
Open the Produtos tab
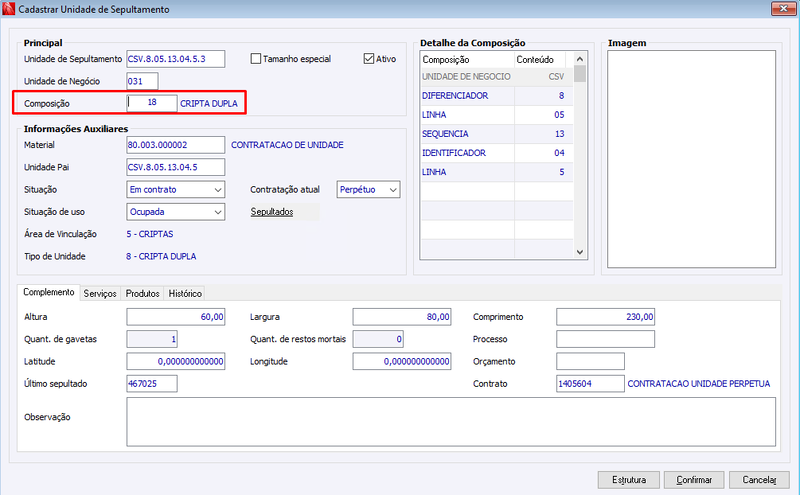[142, 293]
